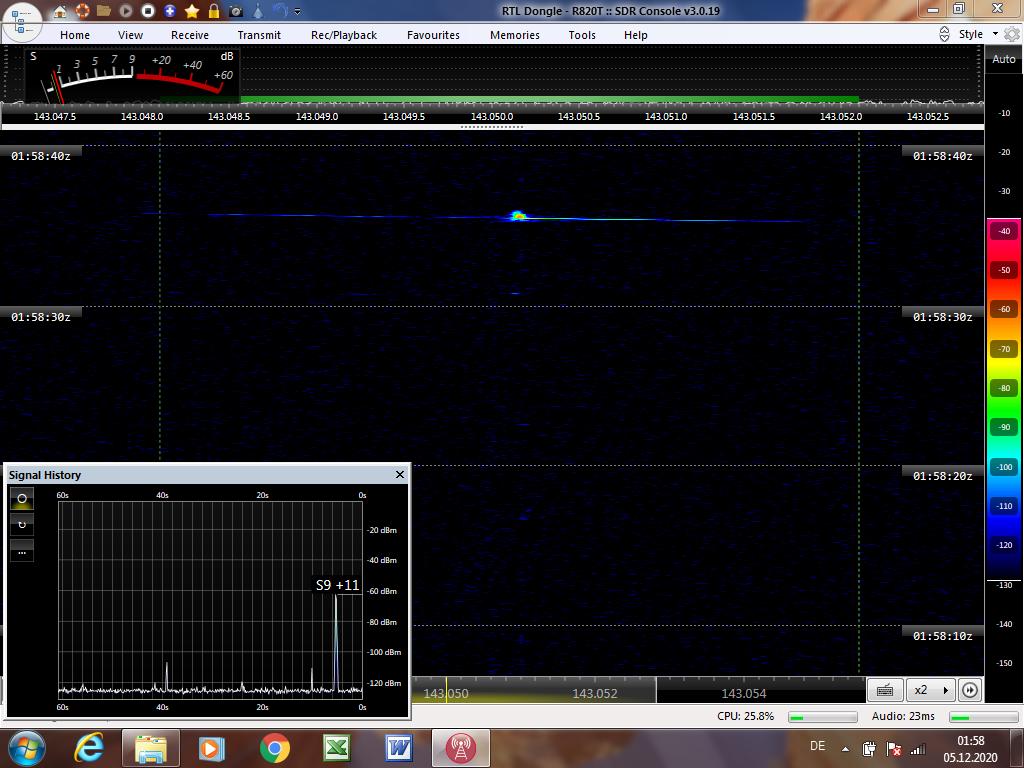
Task: Open Google Chrome from the taskbar
Action: [274, 748]
